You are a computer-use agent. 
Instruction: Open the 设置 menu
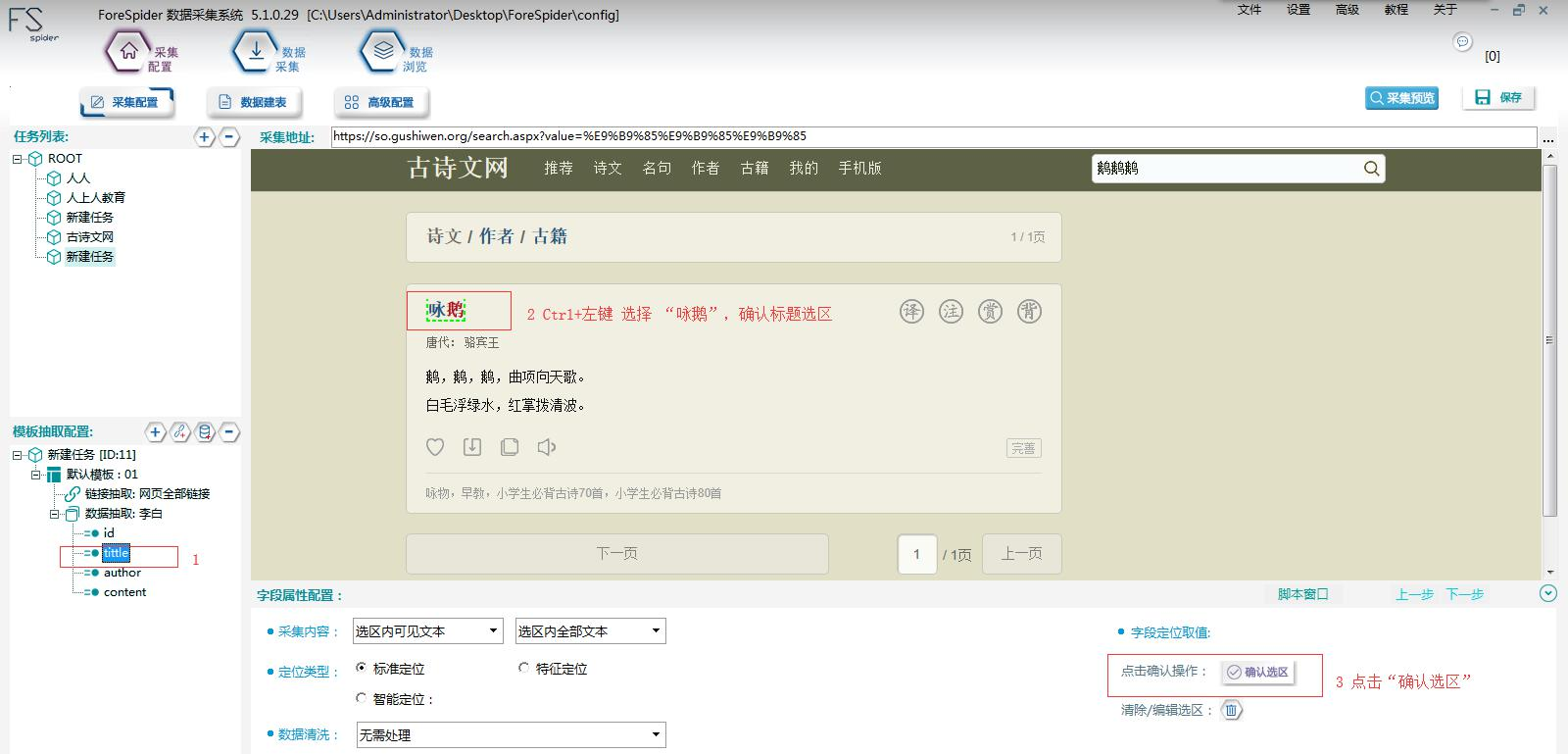tap(1298, 10)
